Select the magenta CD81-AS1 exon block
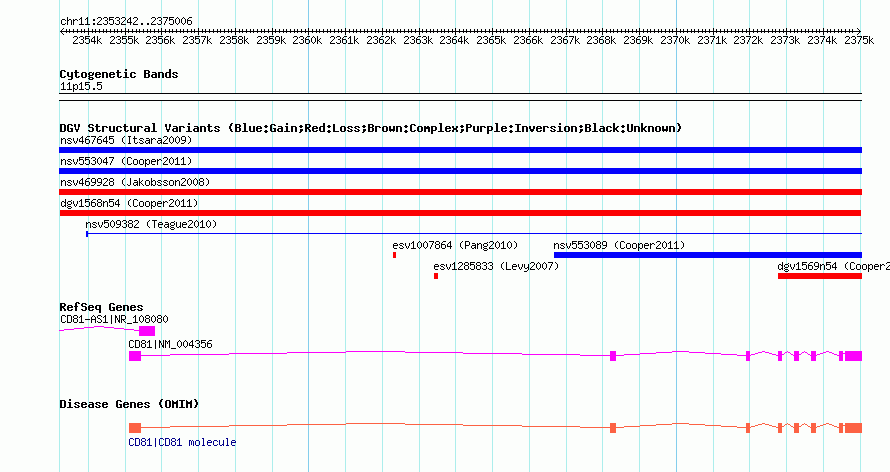This screenshot has width=890, height=472. click(146, 331)
